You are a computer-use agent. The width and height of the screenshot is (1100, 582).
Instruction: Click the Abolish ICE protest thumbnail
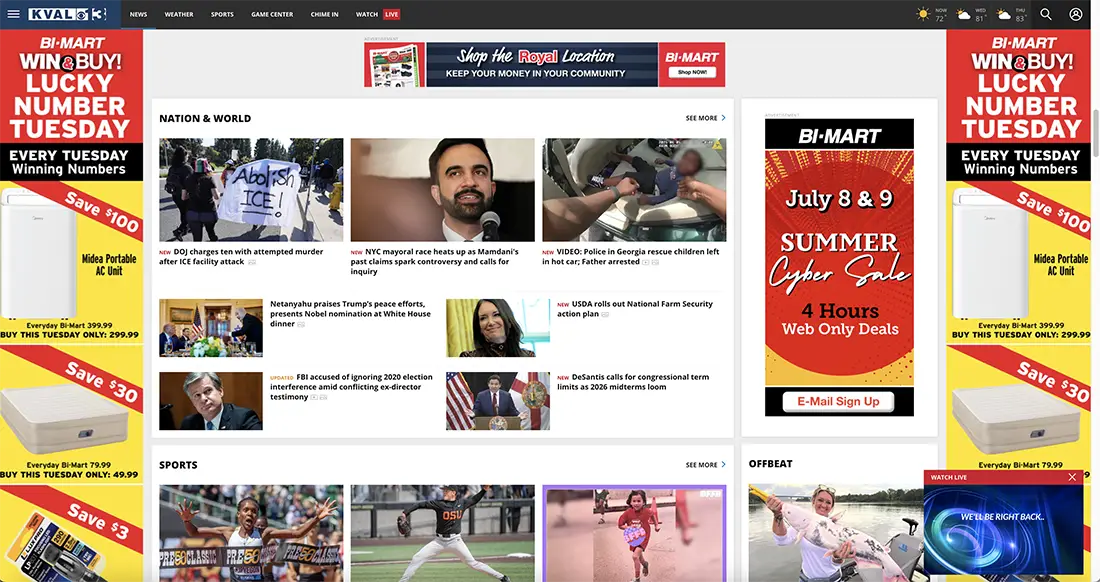[x=251, y=190]
